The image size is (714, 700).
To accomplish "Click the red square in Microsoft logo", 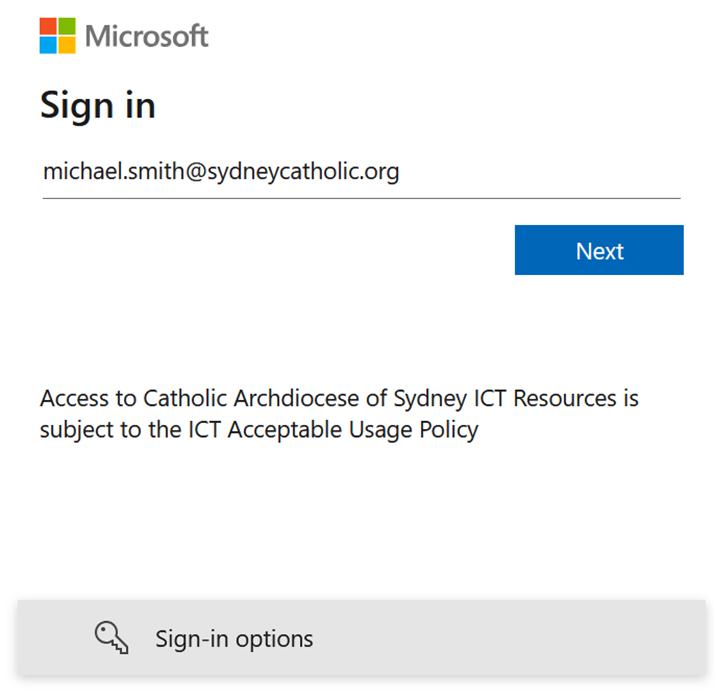I will pyautogui.click(x=49, y=27).
